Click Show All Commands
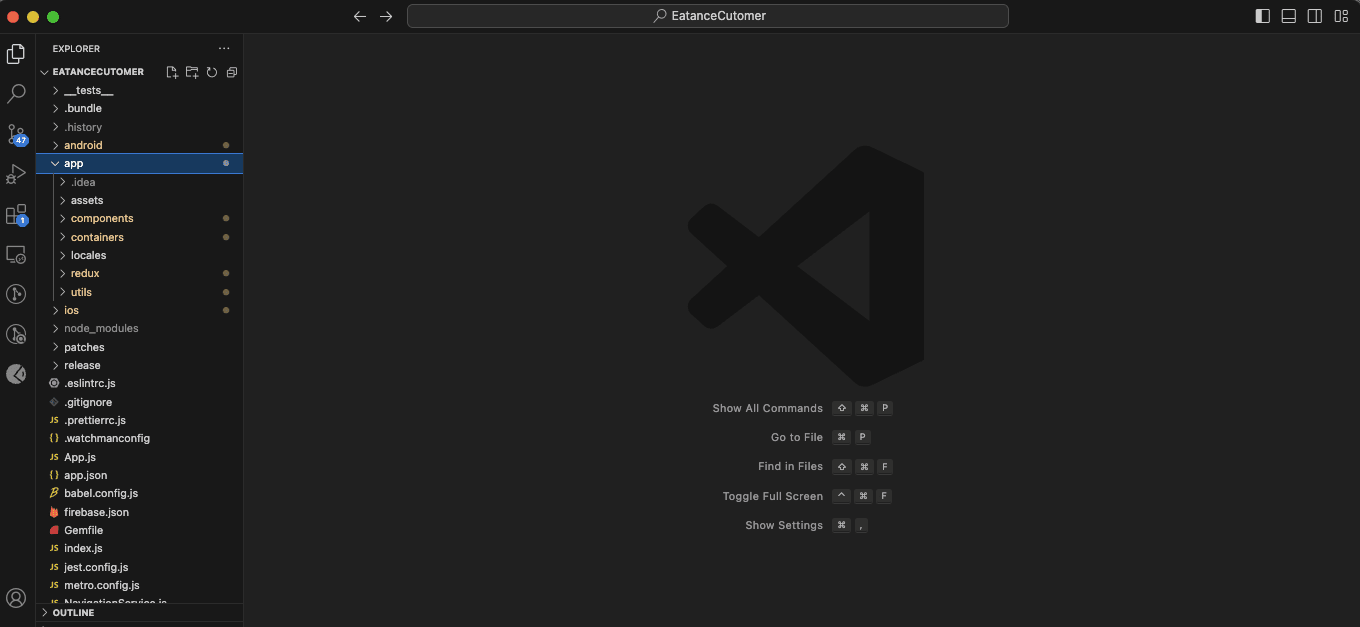 click(767, 408)
